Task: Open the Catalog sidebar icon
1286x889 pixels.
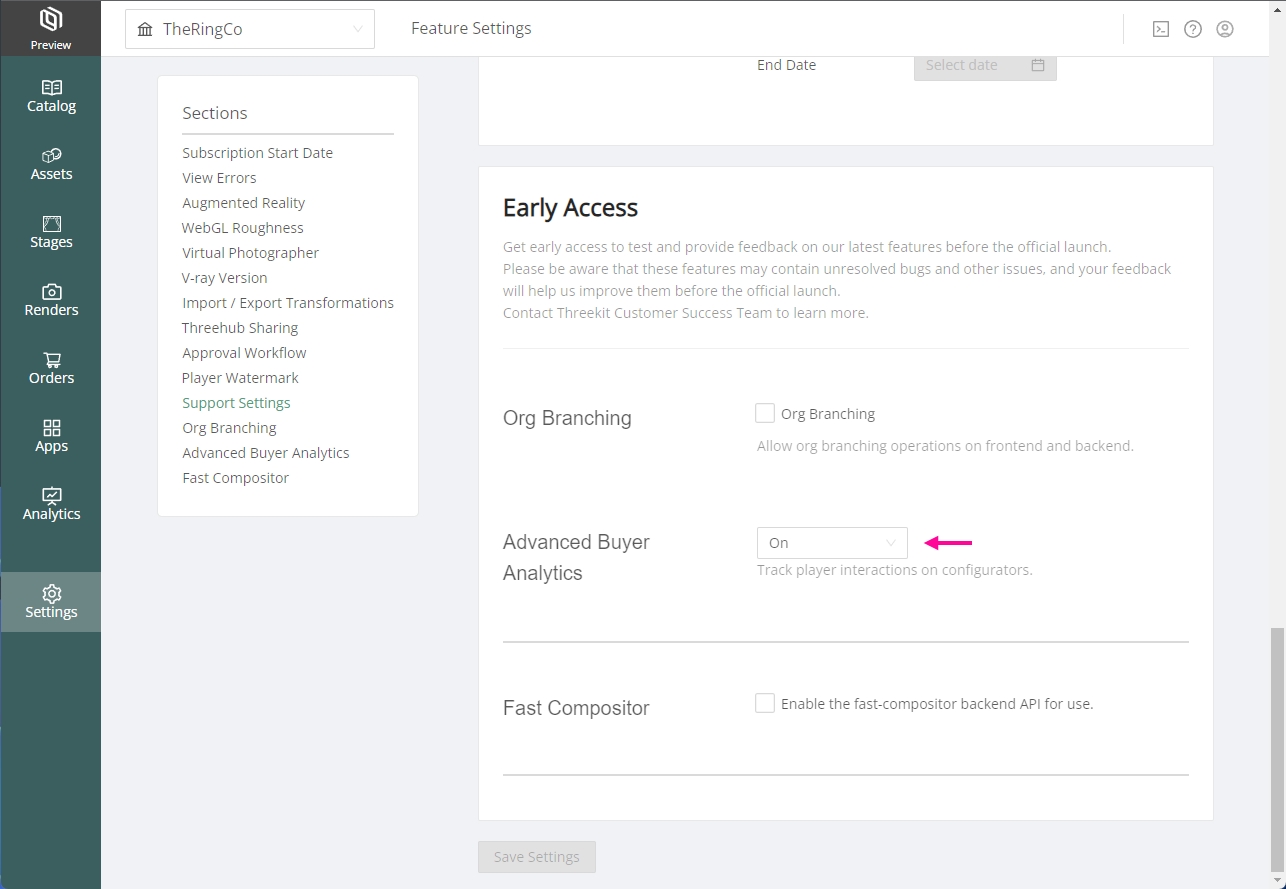Action: (51, 88)
